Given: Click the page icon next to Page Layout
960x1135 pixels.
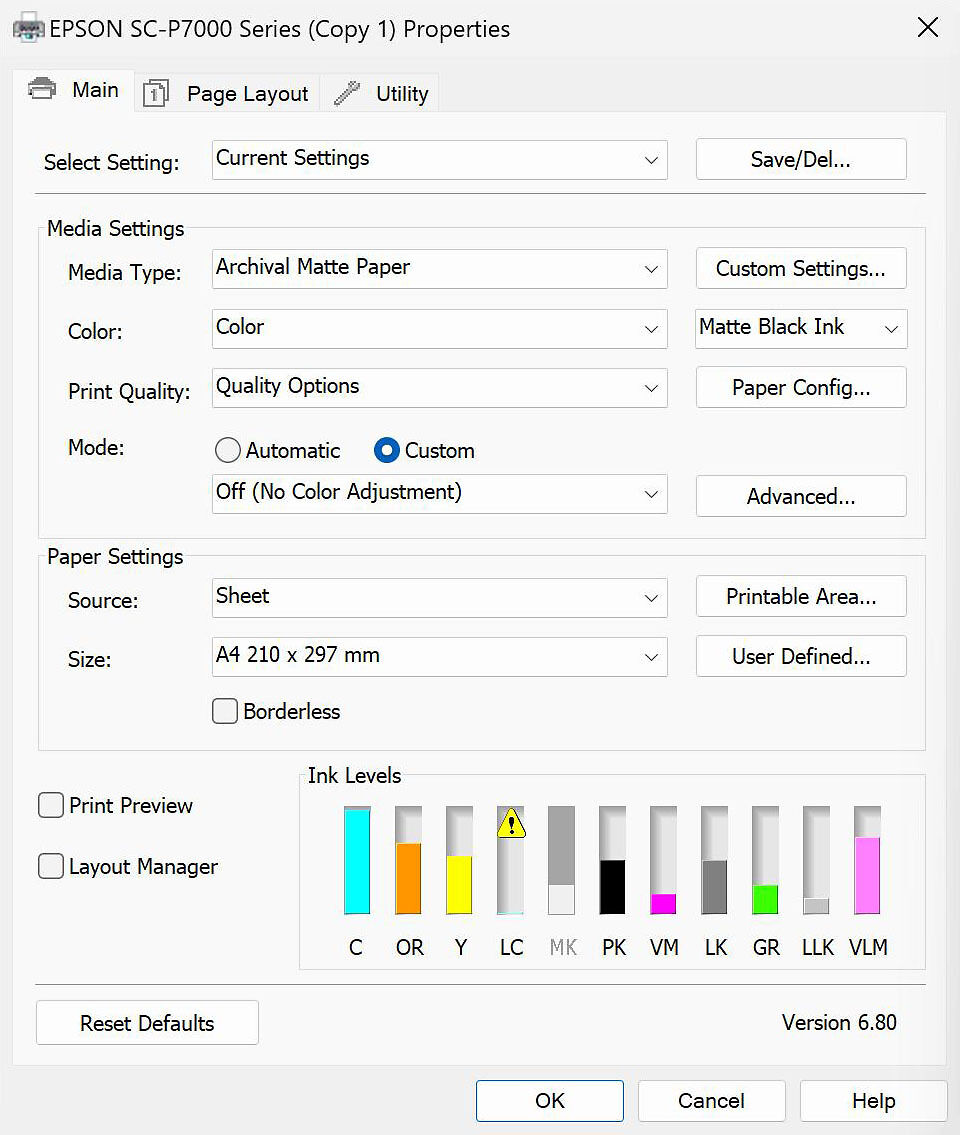Looking at the screenshot, I should [x=155, y=92].
